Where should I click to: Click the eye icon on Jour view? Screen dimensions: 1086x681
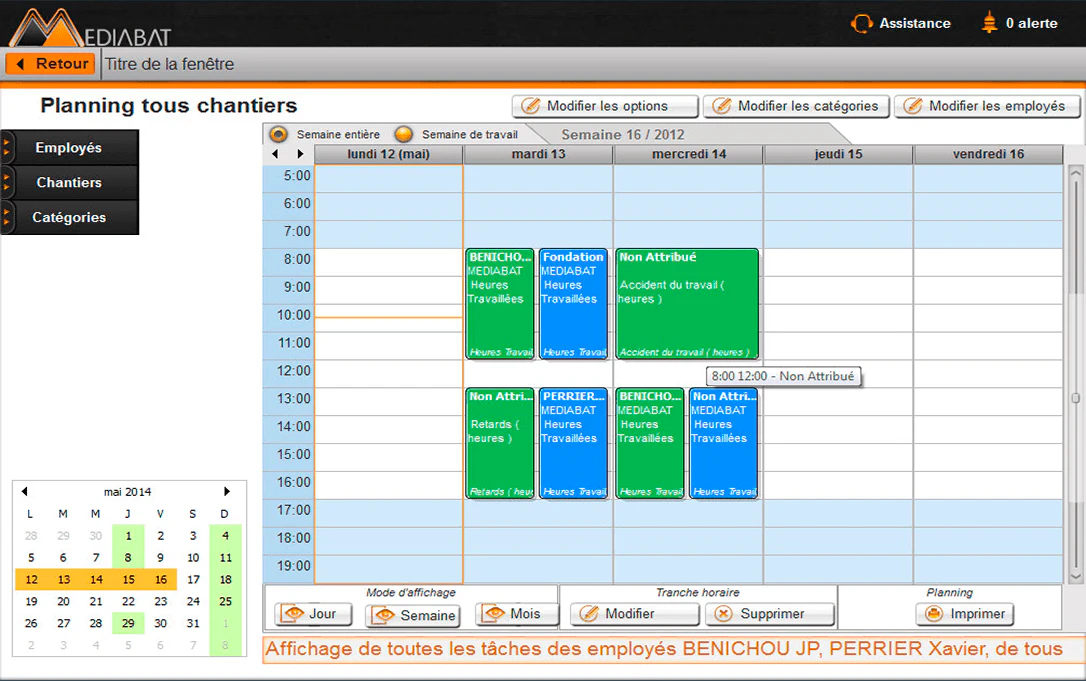tap(294, 614)
